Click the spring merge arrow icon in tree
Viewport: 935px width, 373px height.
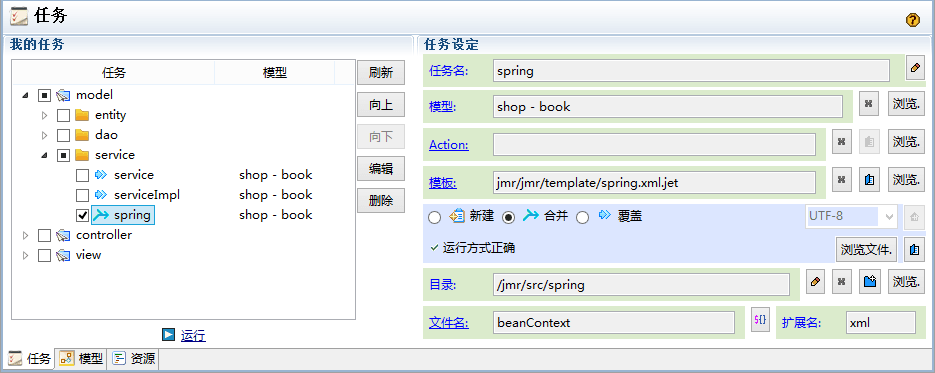(101, 215)
